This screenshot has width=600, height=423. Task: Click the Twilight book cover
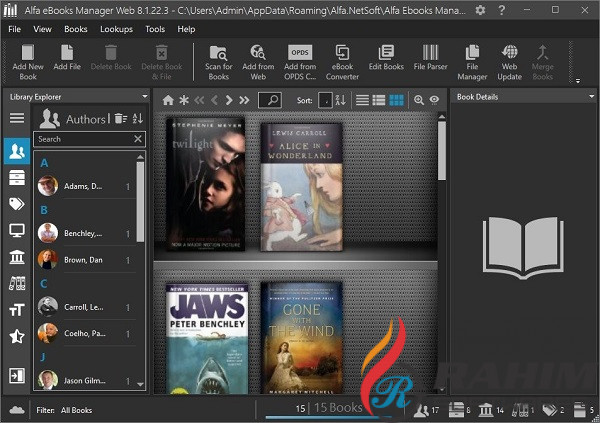[x=205, y=184]
